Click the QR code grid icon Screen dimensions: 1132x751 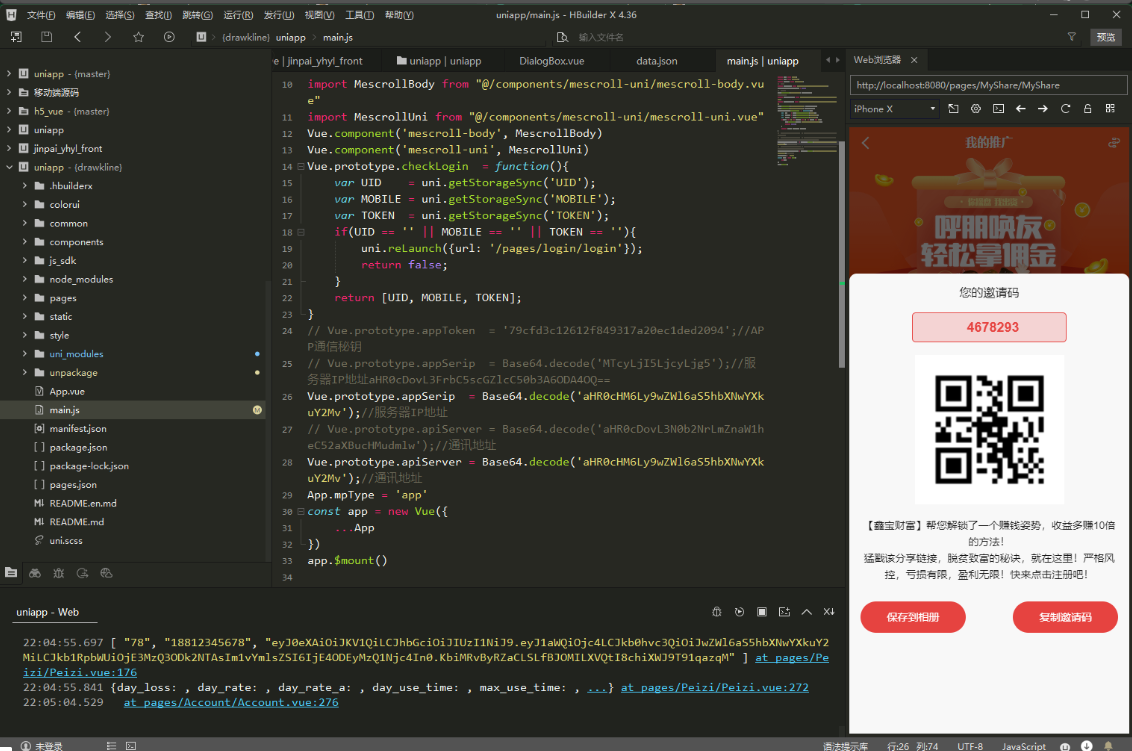[x=1110, y=108]
